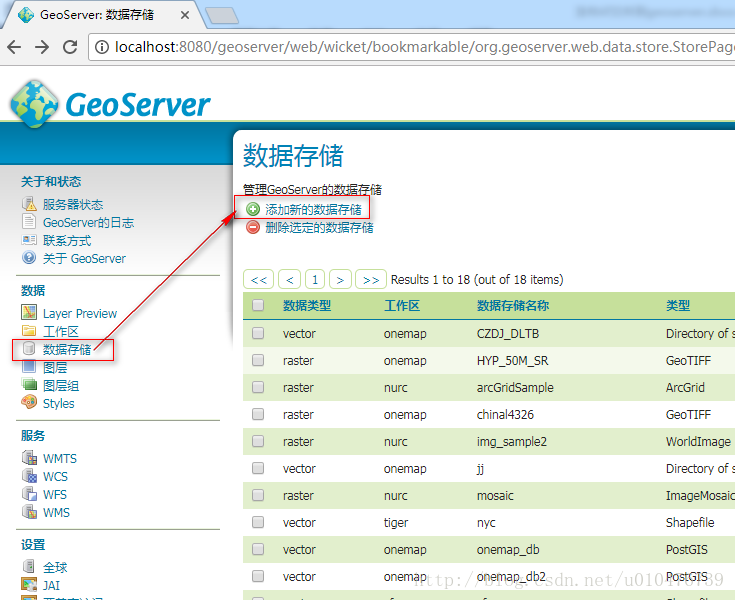Click the Styles palette icon
This screenshot has height=600, width=735.
point(29,402)
